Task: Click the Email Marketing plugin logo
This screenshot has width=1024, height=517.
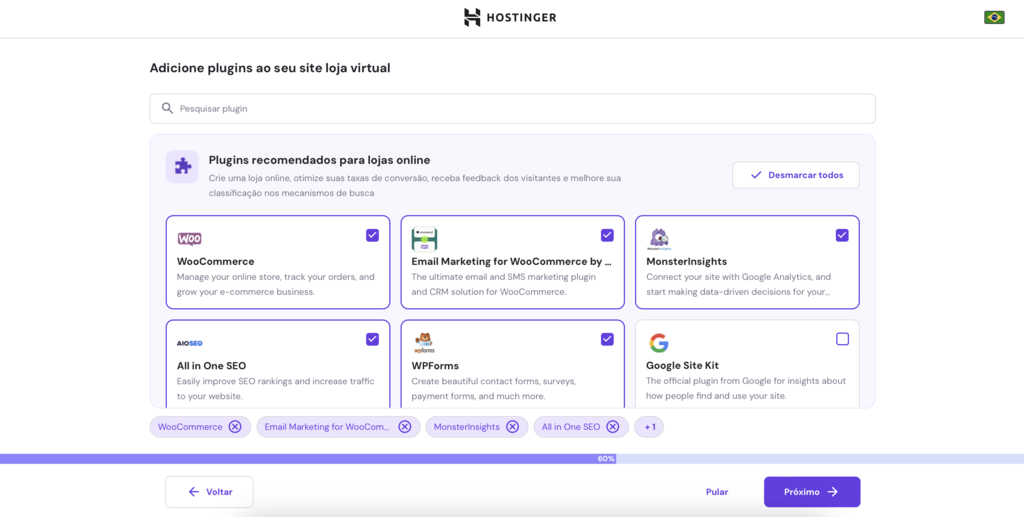Action: point(424,239)
